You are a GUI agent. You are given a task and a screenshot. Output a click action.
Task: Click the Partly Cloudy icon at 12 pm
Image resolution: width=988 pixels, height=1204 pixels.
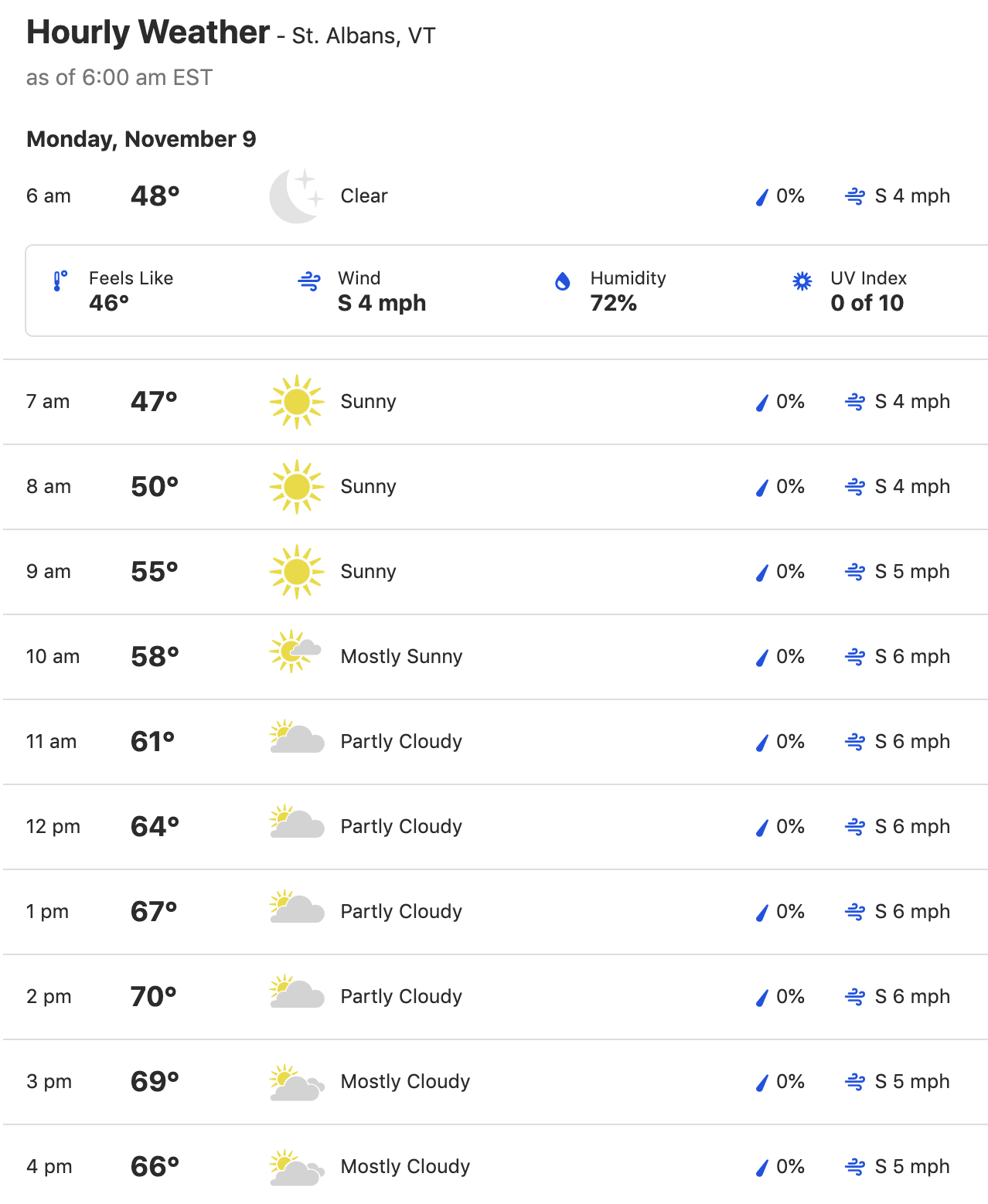pos(297,821)
